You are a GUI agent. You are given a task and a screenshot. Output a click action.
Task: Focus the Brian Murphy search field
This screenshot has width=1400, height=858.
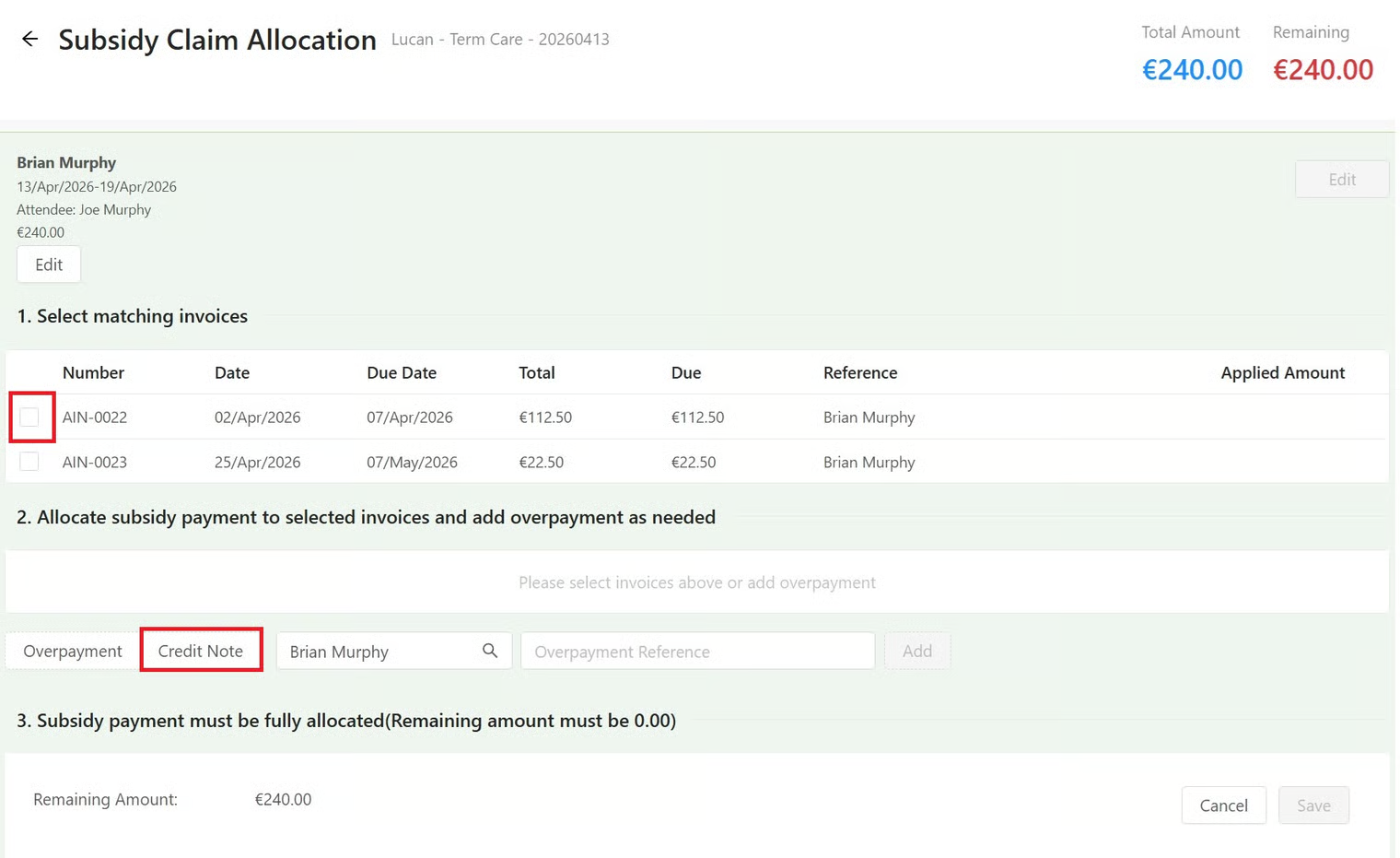click(x=378, y=651)
